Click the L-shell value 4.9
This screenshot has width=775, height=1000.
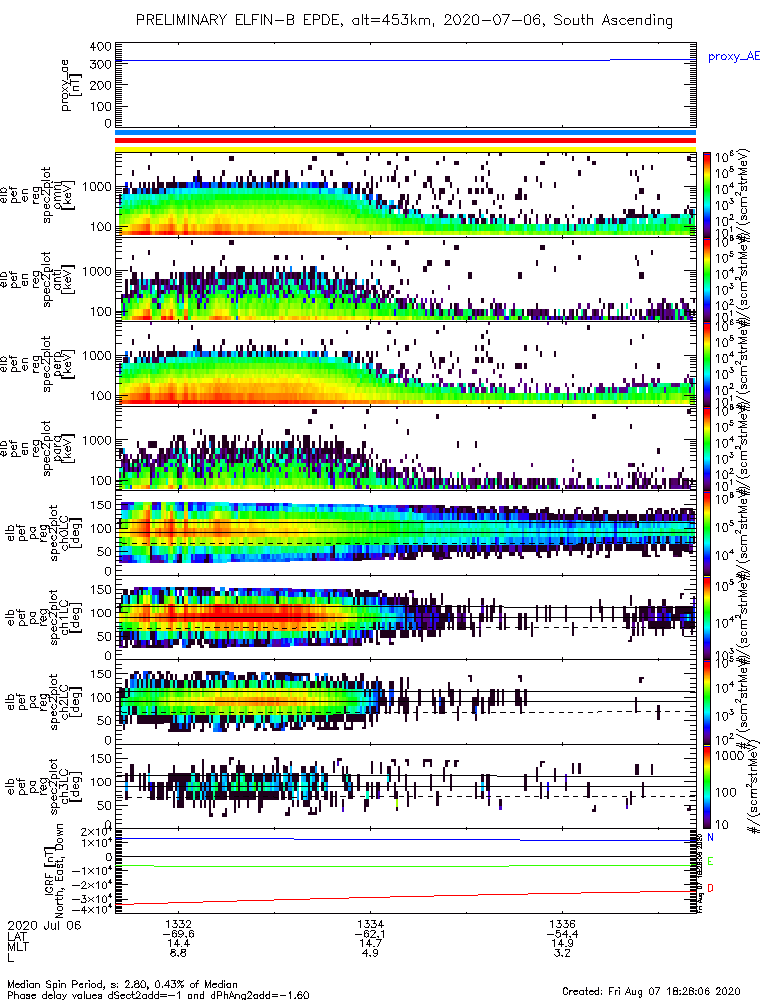[x=371, y=953]
